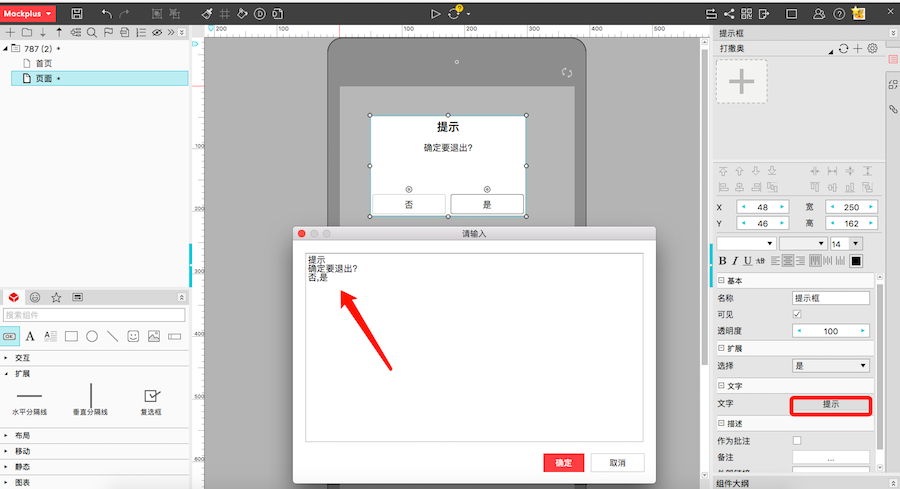This screenshot has height=489, width=900.
Task: Switch to the smiley icons tab
Action: click(35, 297)
